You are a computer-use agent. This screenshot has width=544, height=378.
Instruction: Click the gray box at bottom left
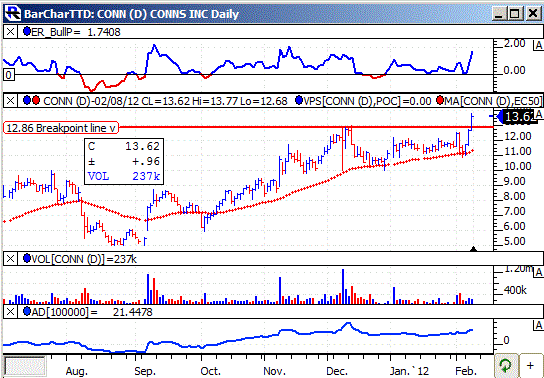click(24, 365)
